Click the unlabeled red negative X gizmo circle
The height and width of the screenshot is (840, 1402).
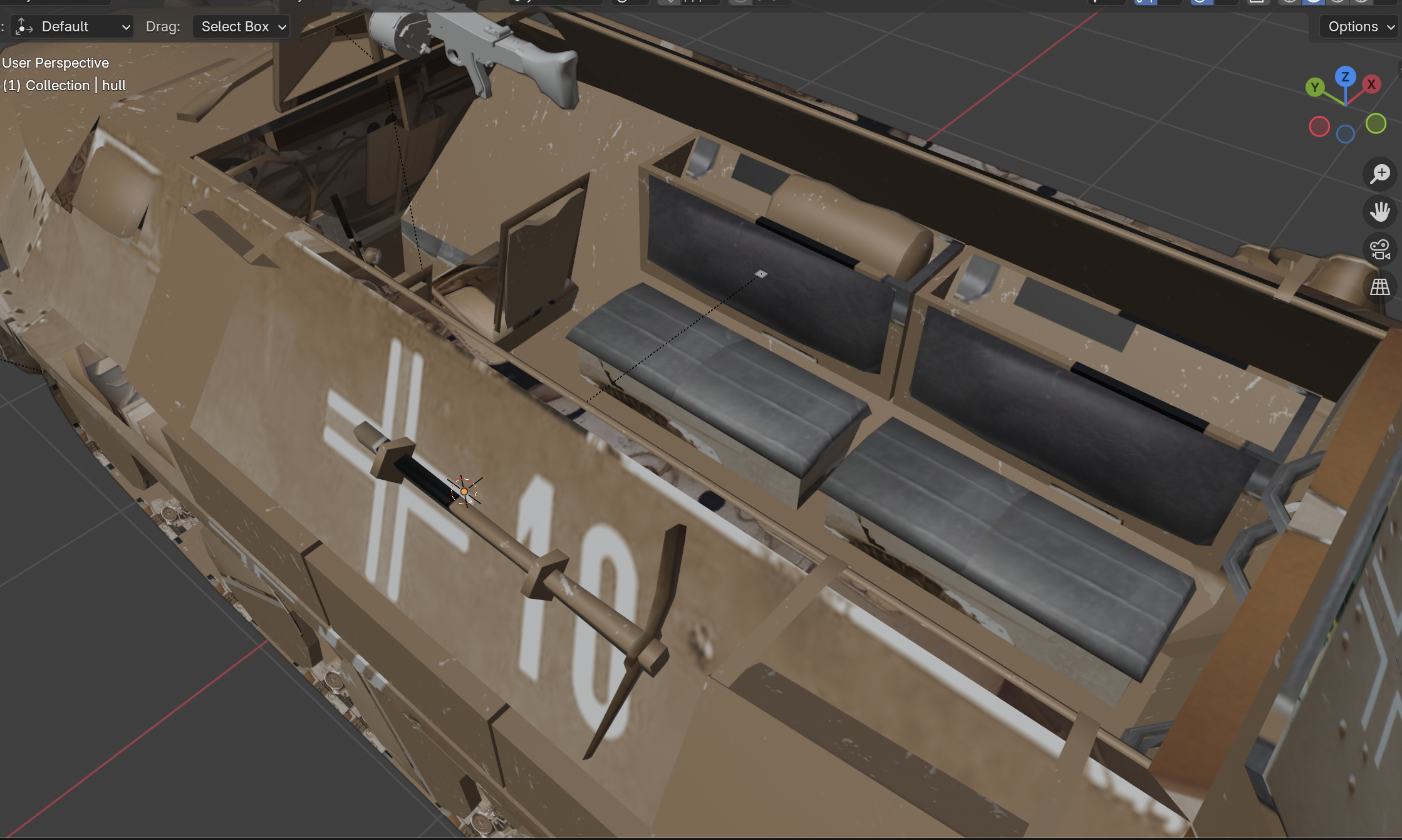click(x=1319, y=127)
